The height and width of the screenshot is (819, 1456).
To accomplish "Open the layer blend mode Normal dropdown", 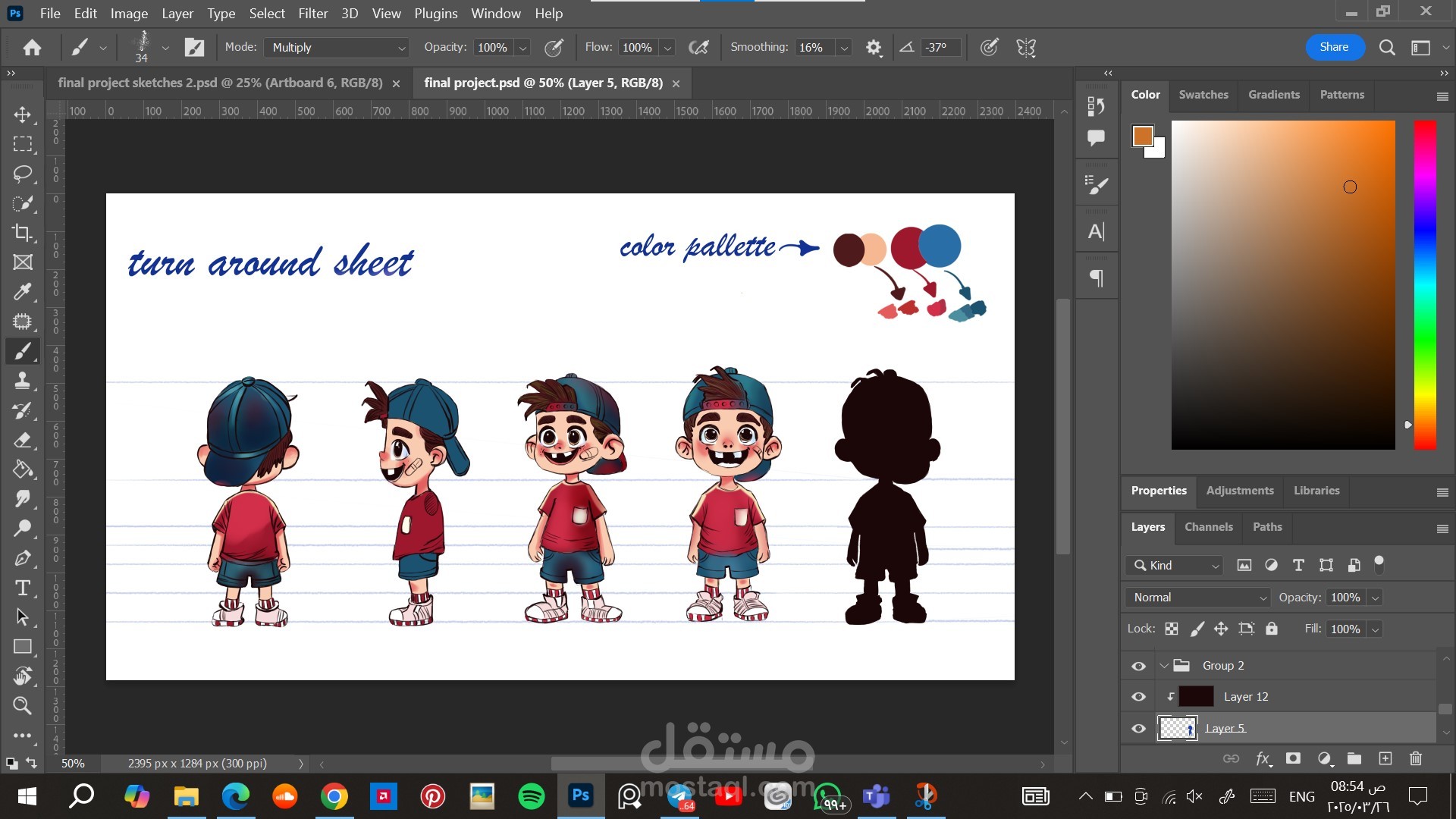I will (x=1197, y=598).
